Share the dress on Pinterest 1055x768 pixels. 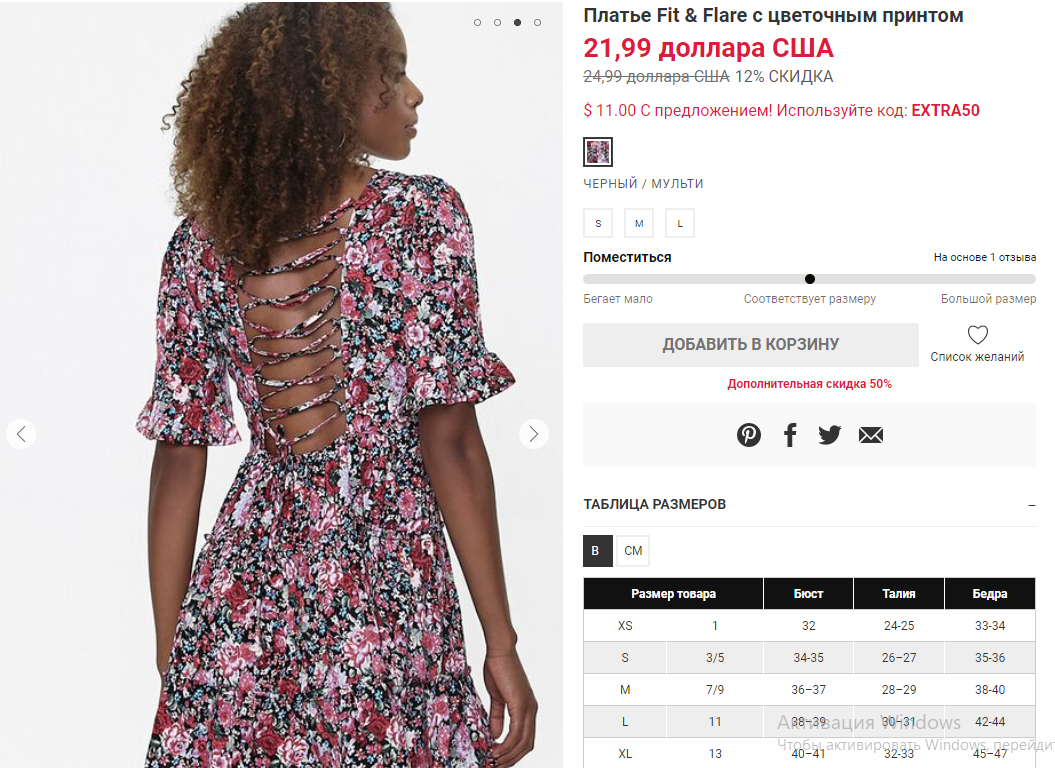[x=748, y=435]
